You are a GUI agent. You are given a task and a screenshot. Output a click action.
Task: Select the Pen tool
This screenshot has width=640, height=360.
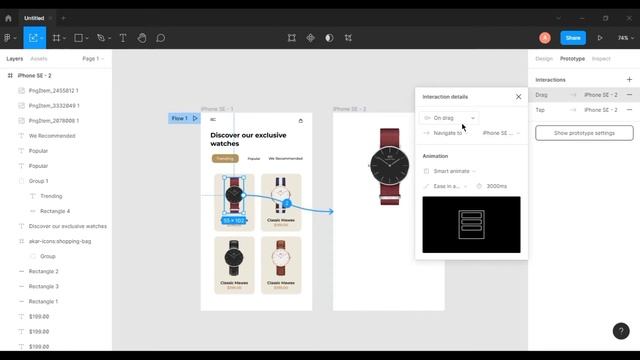tap(101, 38)
